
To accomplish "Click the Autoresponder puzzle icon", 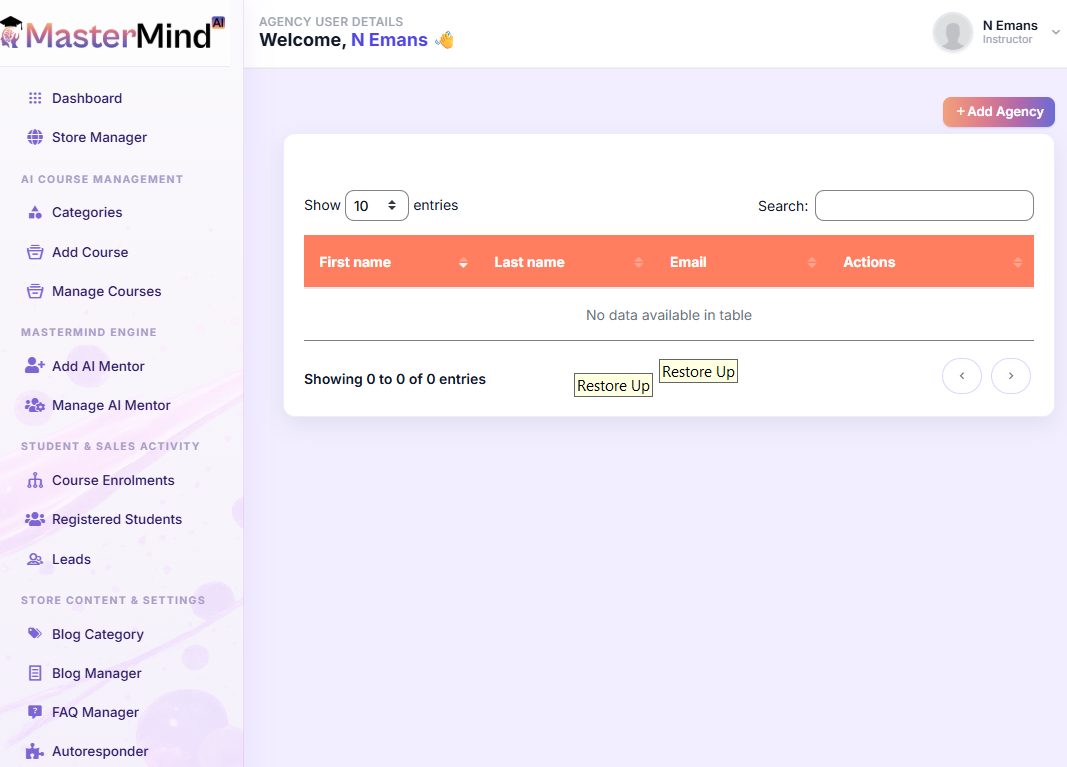I will pyautogui.click(x=35, y=751).
